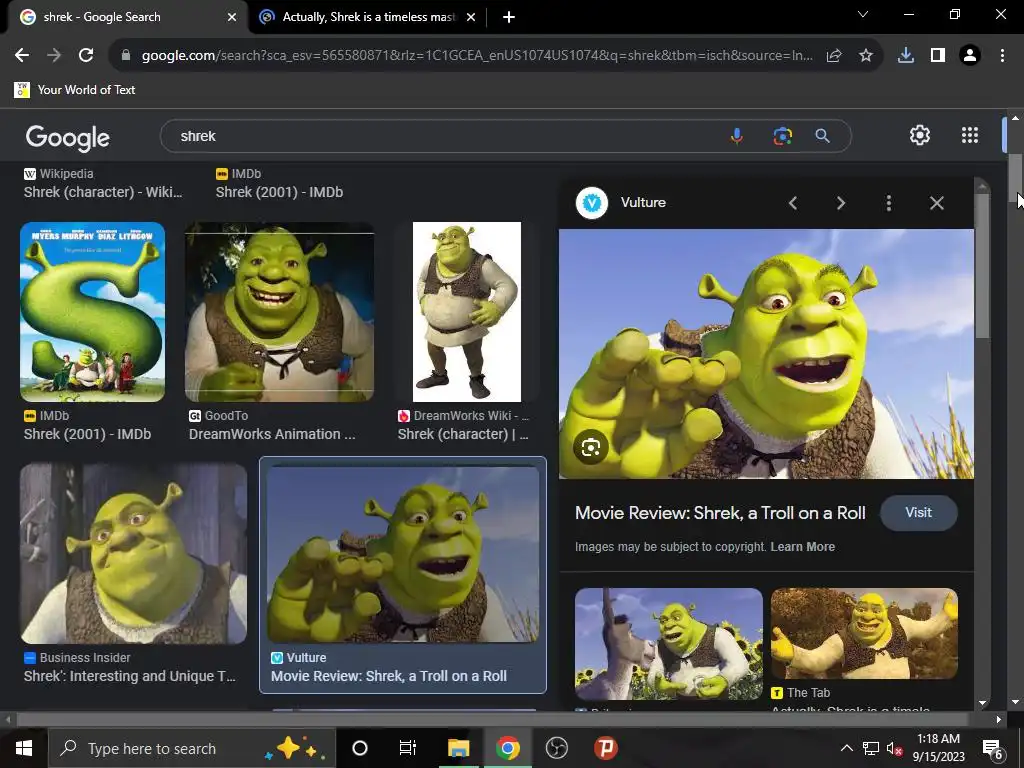Open more options in the Vulture preview

888,203
